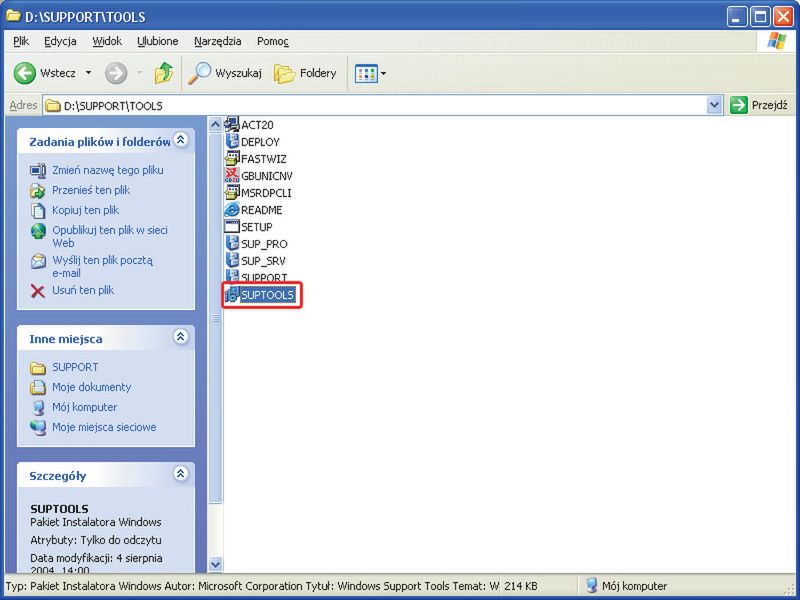The height and width of the screenshot is (600, 800).
Task: Select the README file icon
Action: (x=232, y=209)
